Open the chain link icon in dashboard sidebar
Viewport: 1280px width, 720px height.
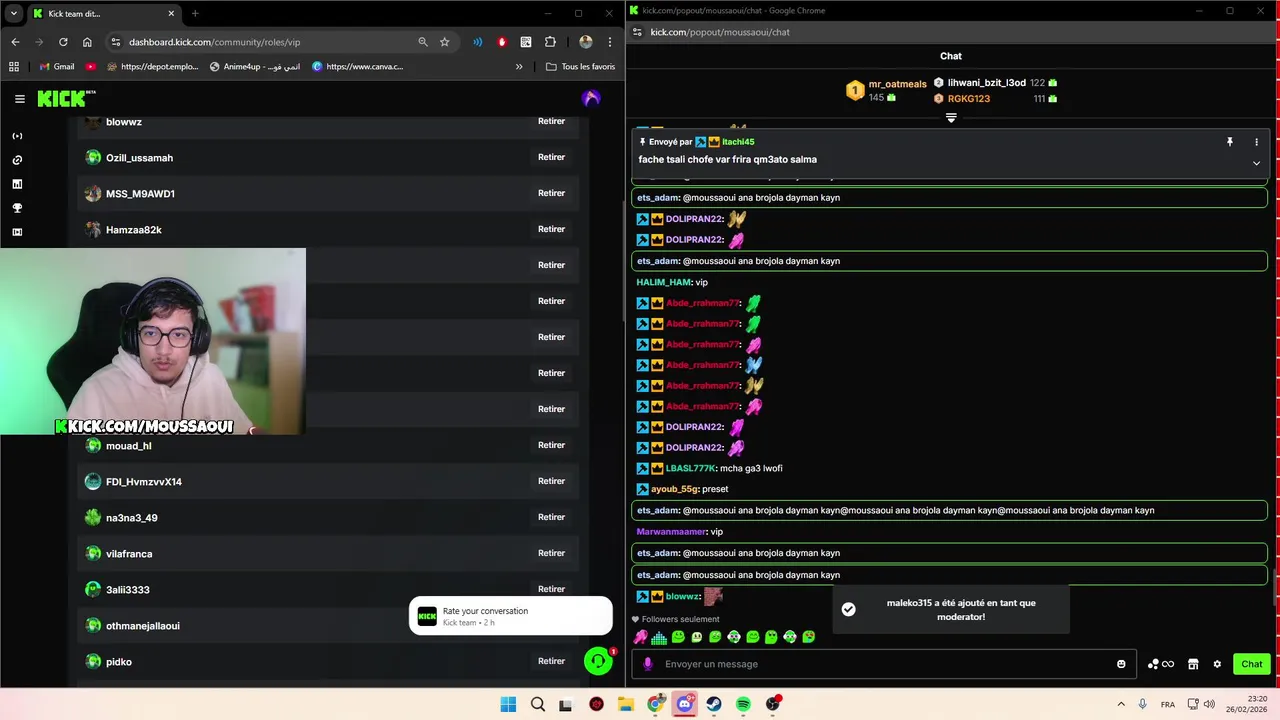pyautogui.click(x=17, y=160)
